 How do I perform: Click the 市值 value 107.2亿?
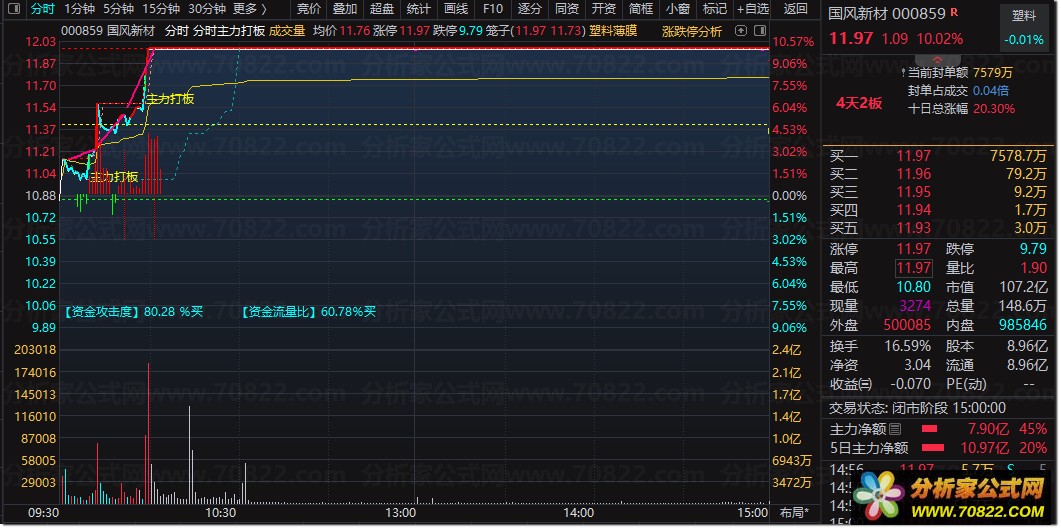(1023, 287)
